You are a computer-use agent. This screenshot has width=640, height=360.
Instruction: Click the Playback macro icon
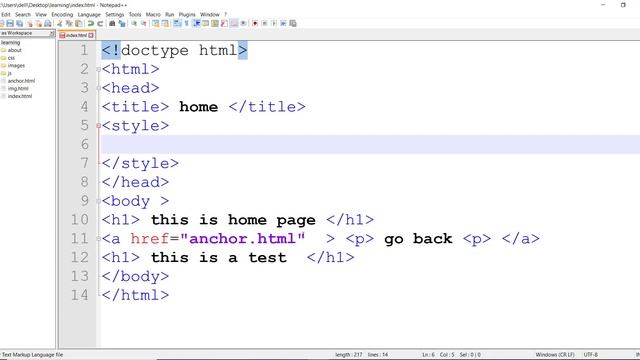pos(274,23)
